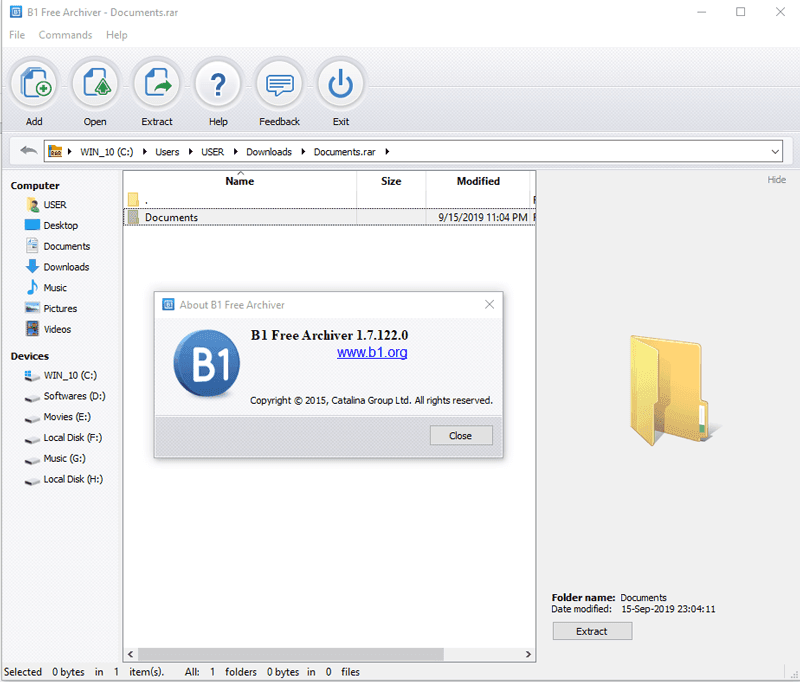Expand arrow after USER breadcrumb
800x682 pixels.
click(x=235, y=151)
